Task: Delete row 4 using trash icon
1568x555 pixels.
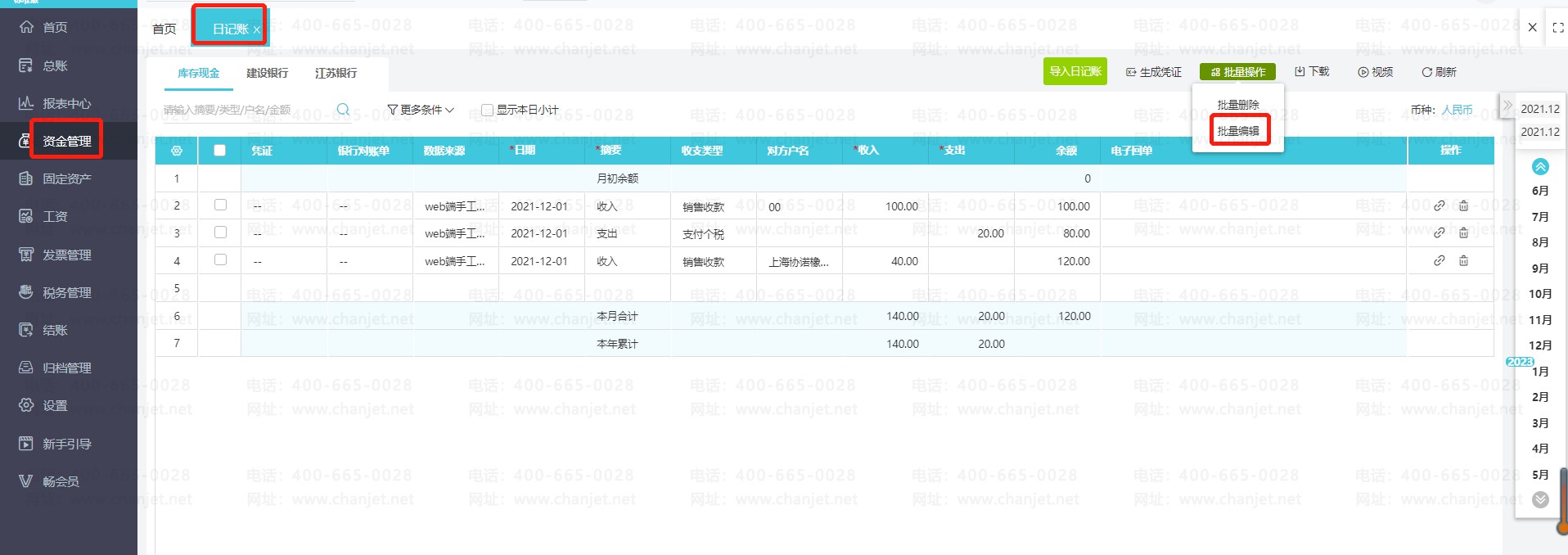Action: [x=1463, y=261]
